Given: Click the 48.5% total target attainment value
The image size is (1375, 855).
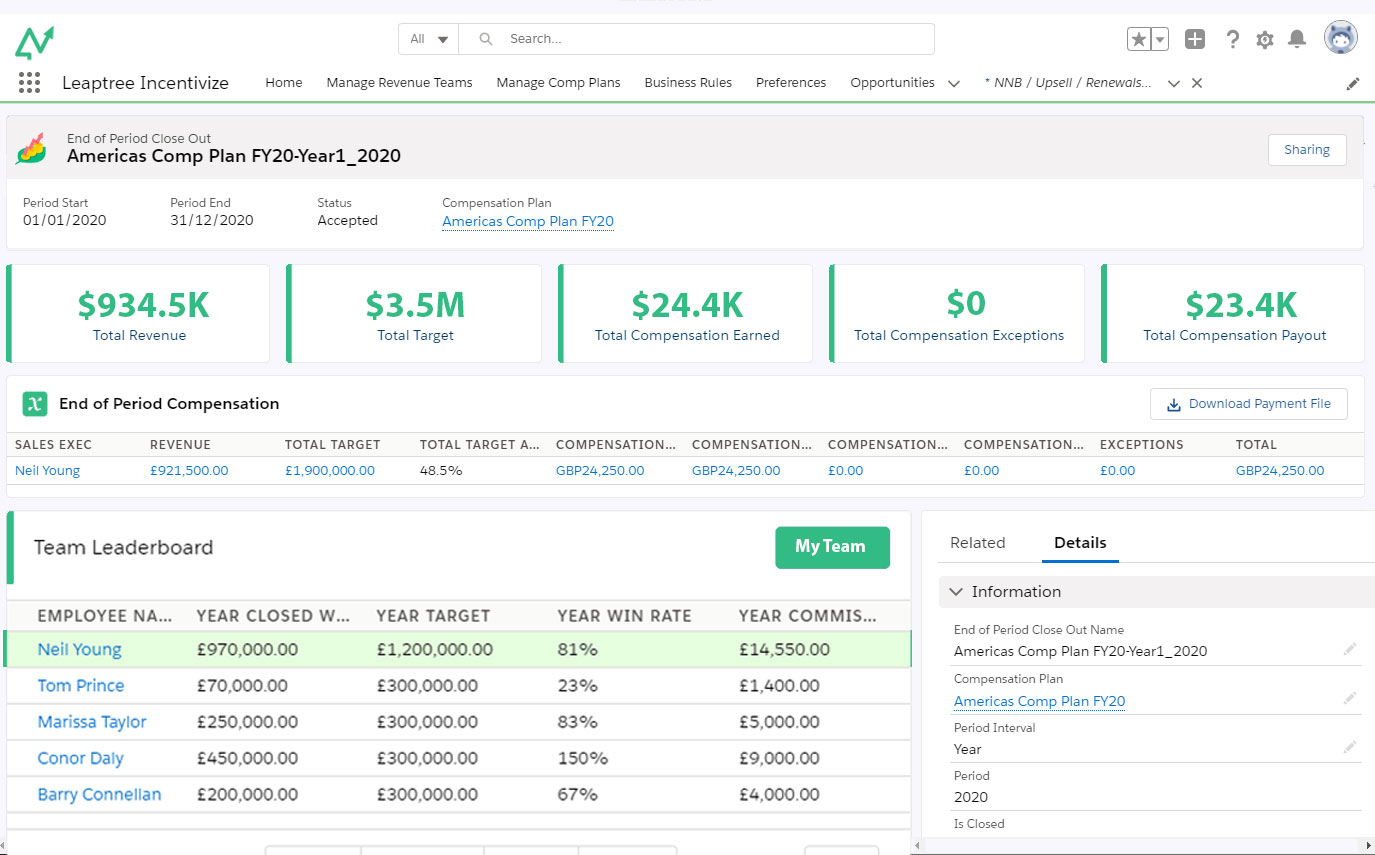Looking at the screenshot, I should [441, 470].
